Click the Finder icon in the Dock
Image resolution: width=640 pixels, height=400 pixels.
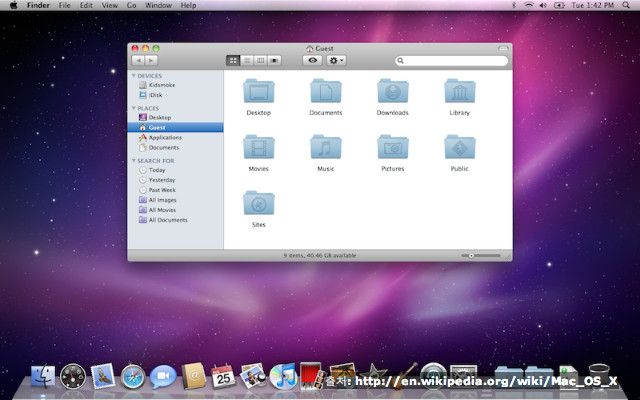43,376
